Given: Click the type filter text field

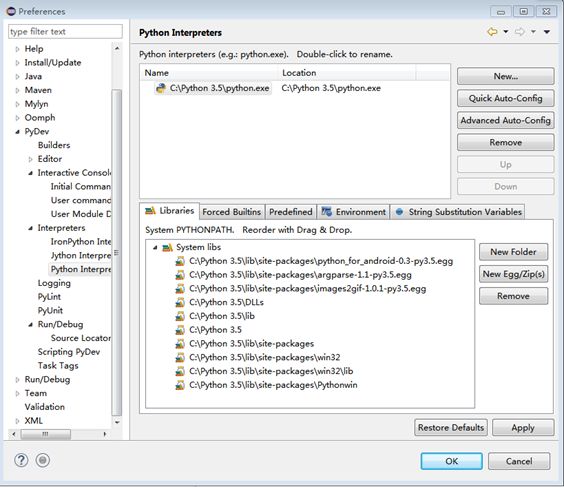Looking at the screenshot, I should (x=65, y=32).
